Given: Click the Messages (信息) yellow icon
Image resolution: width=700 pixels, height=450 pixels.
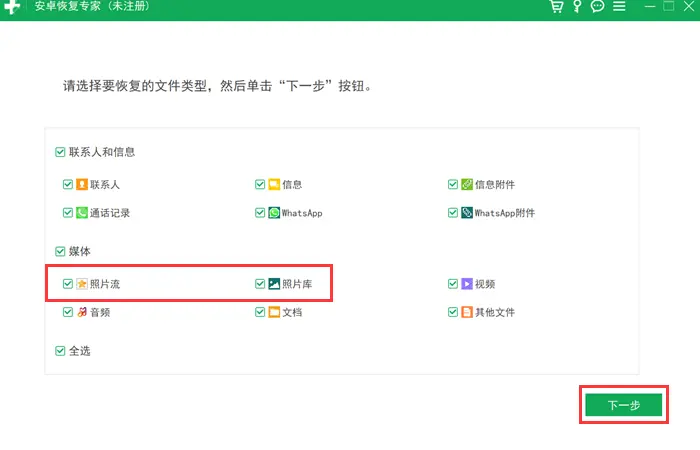Looking at the screenshot, I should (x=274, y=184).
